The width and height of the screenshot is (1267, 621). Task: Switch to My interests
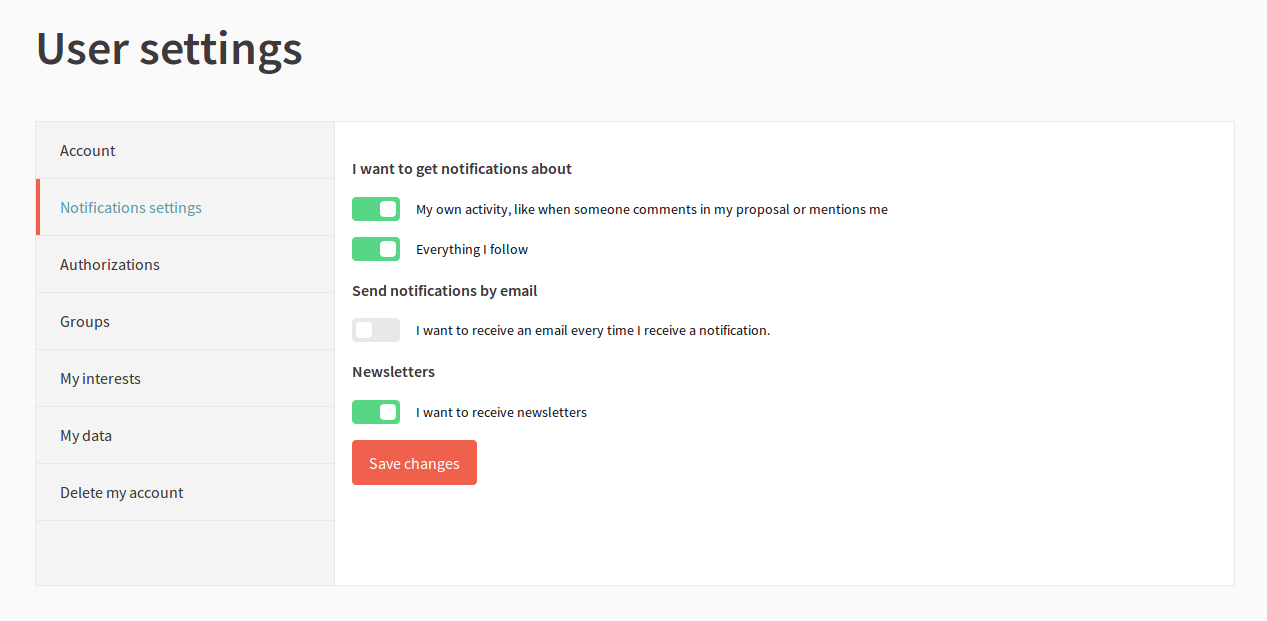tap(100, 379)
